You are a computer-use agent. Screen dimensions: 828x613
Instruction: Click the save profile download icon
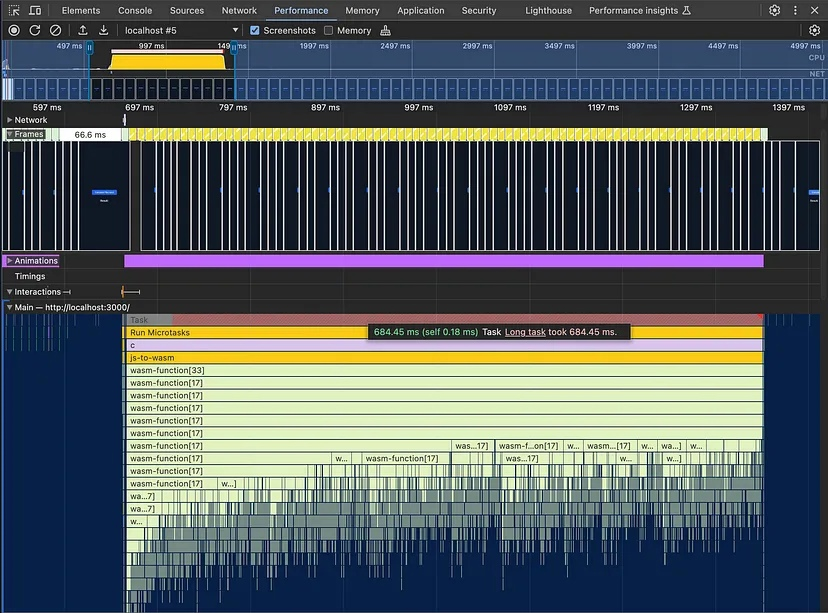point(103,30)
